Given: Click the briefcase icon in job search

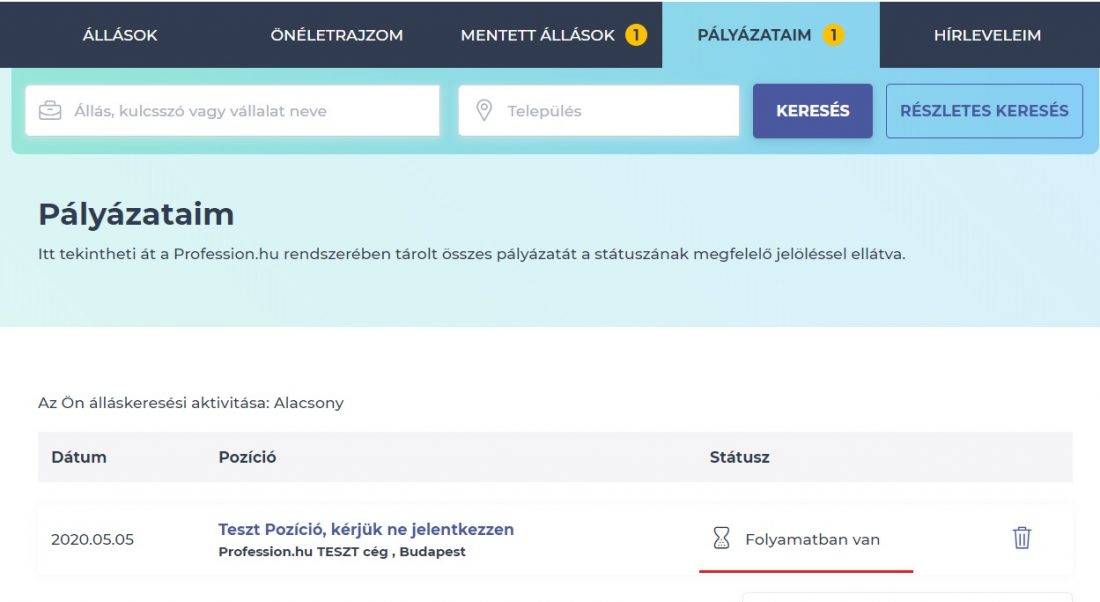Looking at the screenshot, I should pos(49,111).
